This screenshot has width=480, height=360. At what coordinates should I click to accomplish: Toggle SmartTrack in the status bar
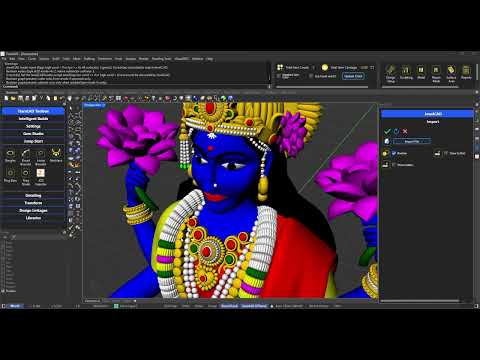pyautogui.click(x=229, y=306)
